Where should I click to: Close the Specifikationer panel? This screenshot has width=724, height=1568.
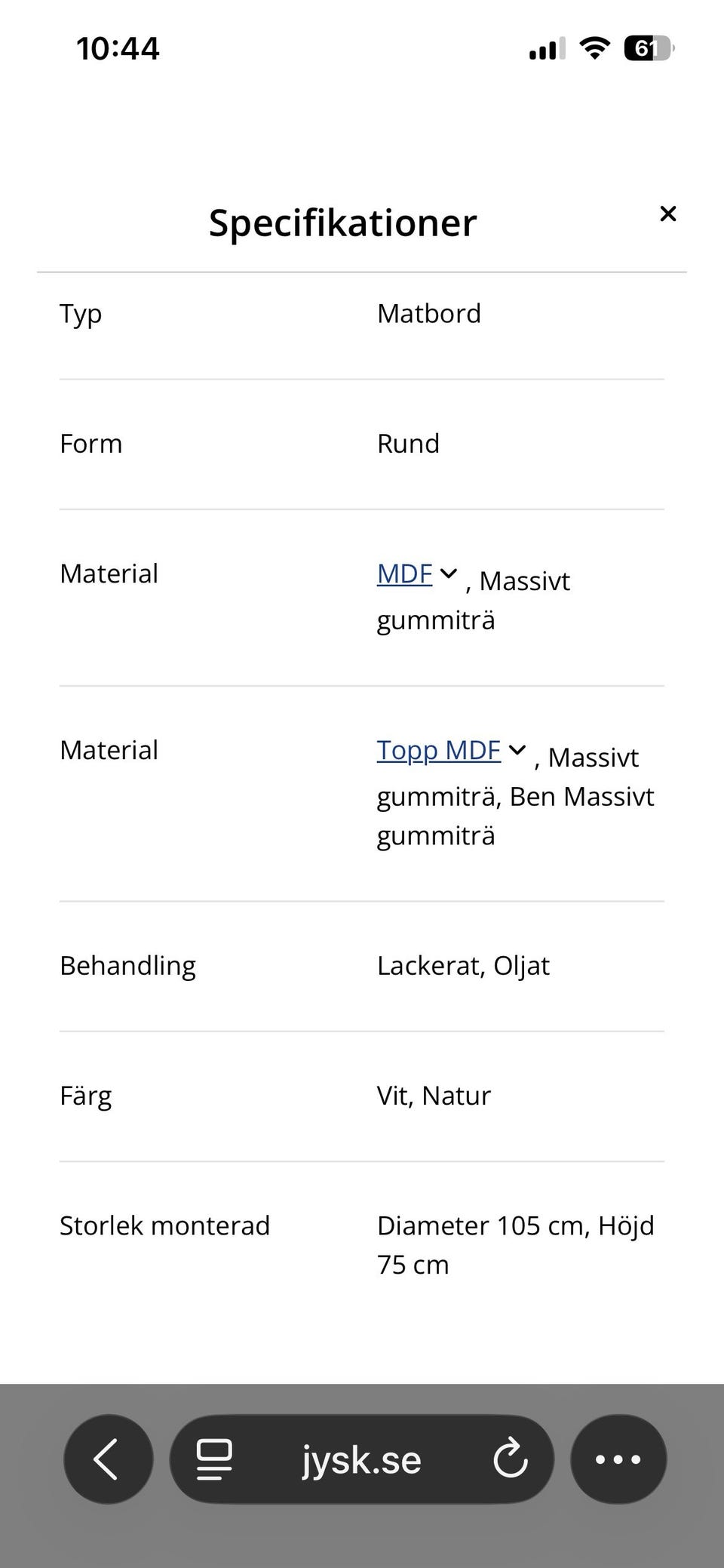667,214
